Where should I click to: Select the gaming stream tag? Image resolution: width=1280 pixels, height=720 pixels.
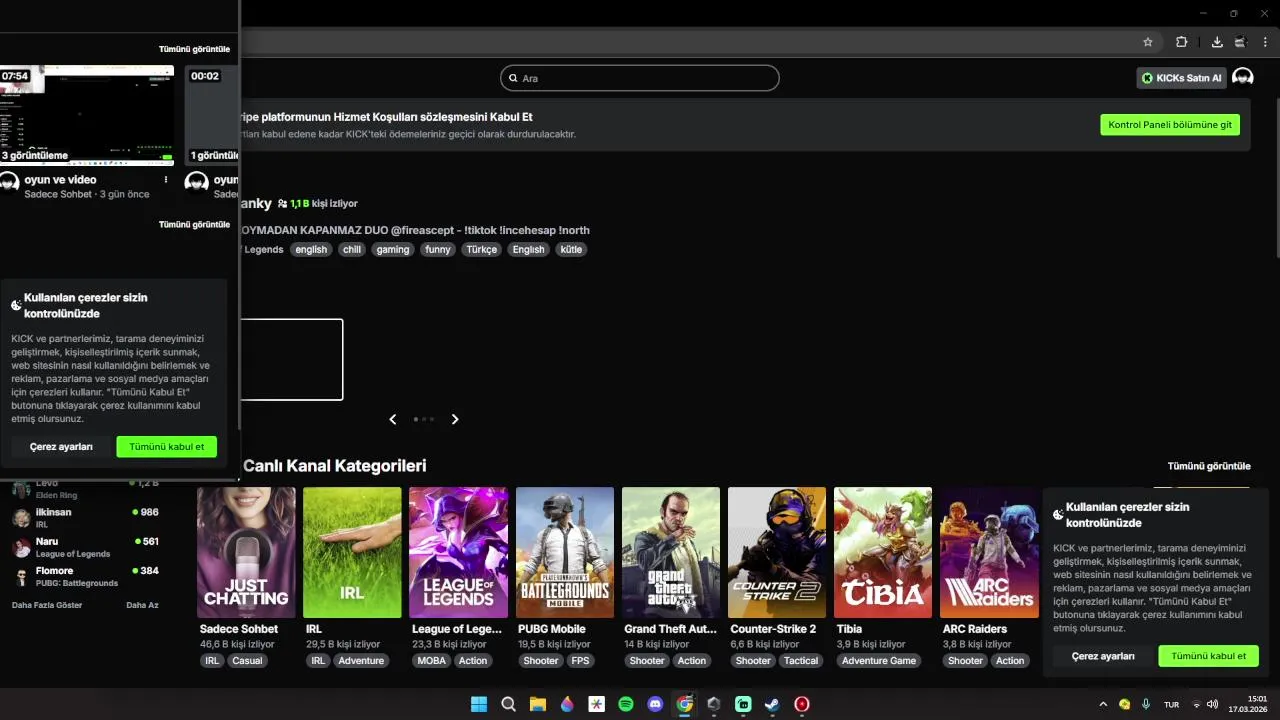tap(393, 250)
